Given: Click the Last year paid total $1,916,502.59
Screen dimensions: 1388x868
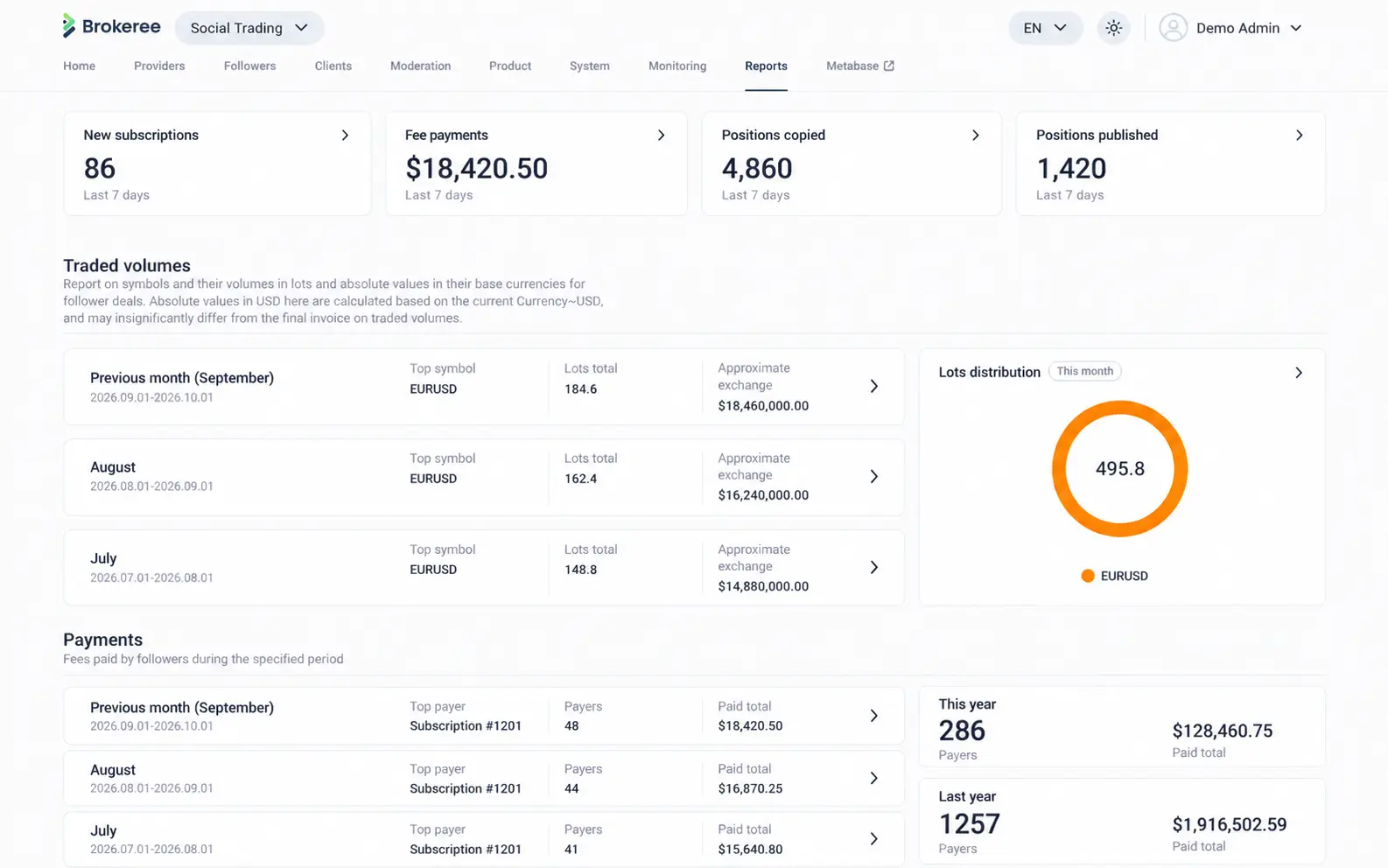Looking at the screenshot, I should tap(1230, 824).
